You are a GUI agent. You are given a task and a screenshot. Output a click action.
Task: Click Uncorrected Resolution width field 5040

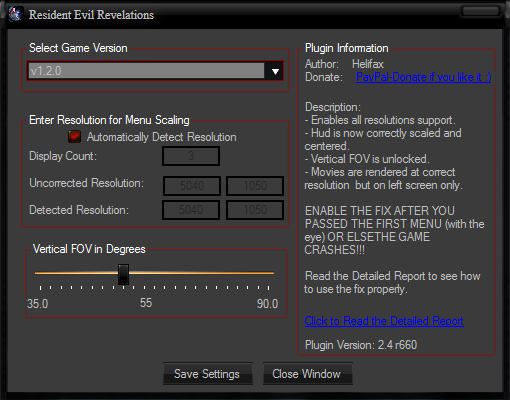[x=192, y=186]
